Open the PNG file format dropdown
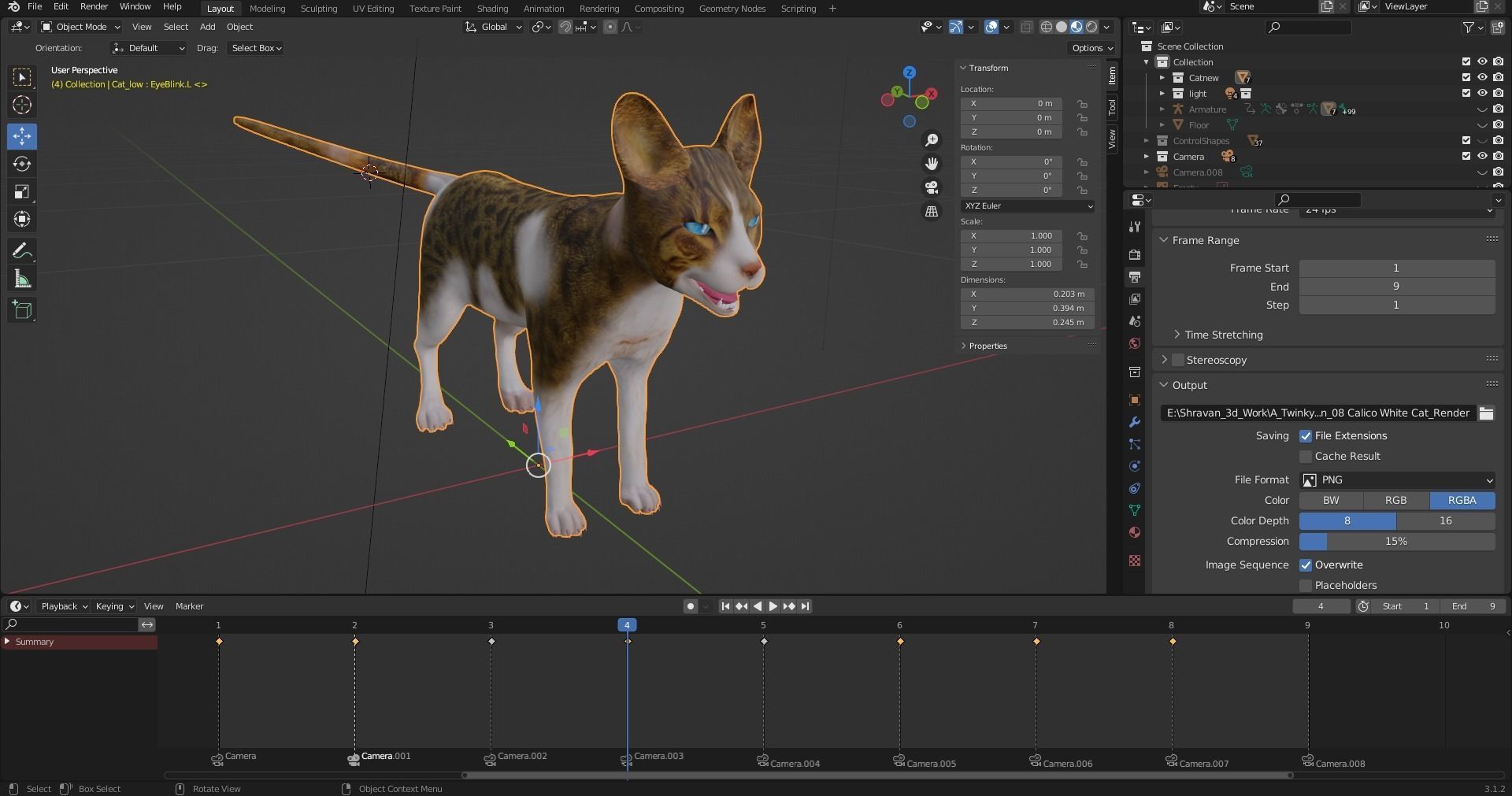Screen dimensions: 1512x796 pyautogui.click(x=1397, y=480)
